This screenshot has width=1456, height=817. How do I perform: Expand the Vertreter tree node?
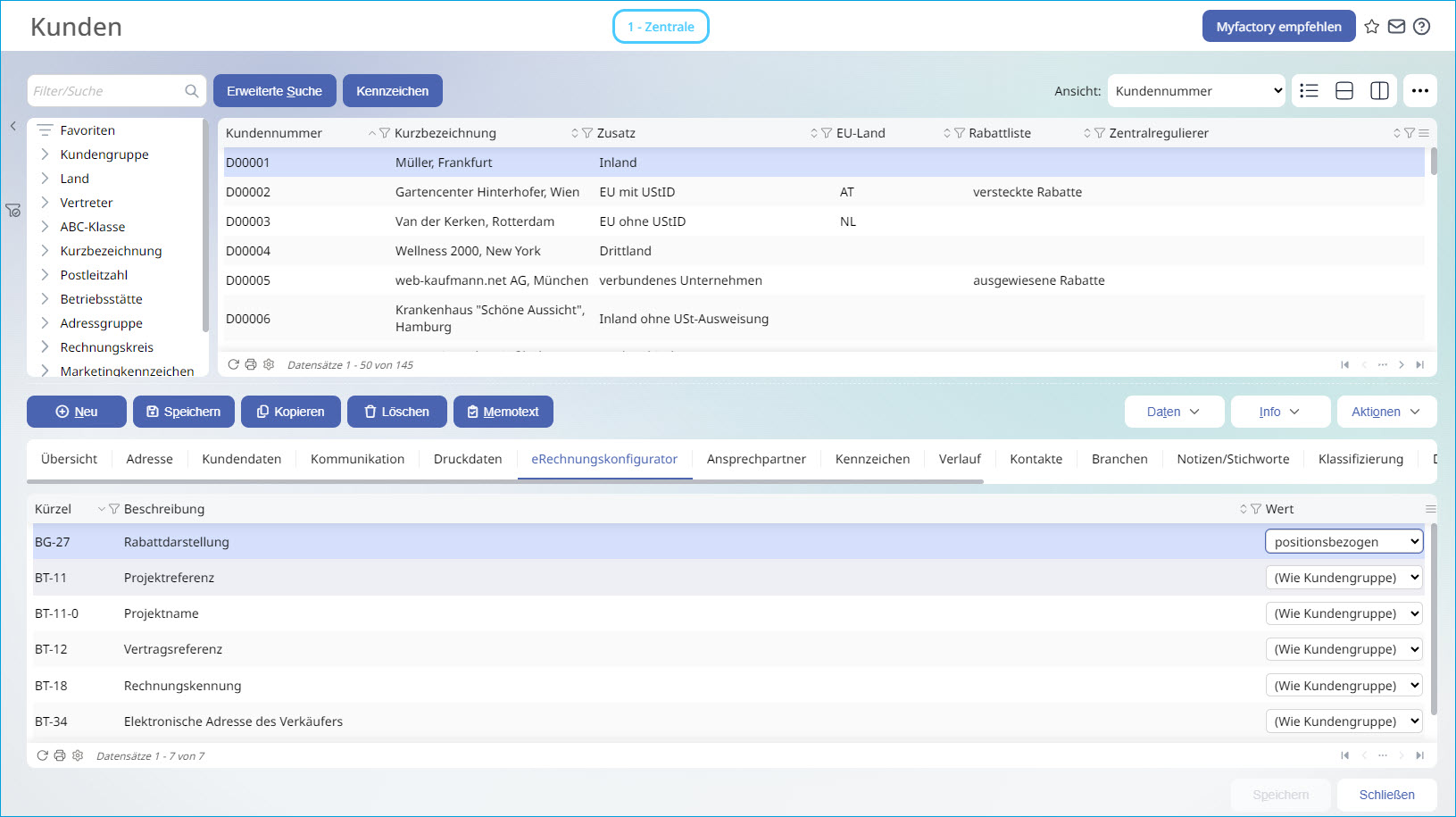(45, 203)
